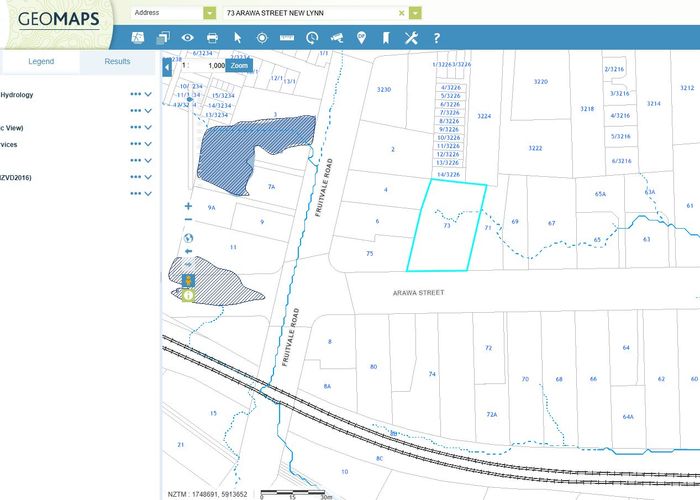
Task: Toggle the street view person icon
Action: pos(188,281)
